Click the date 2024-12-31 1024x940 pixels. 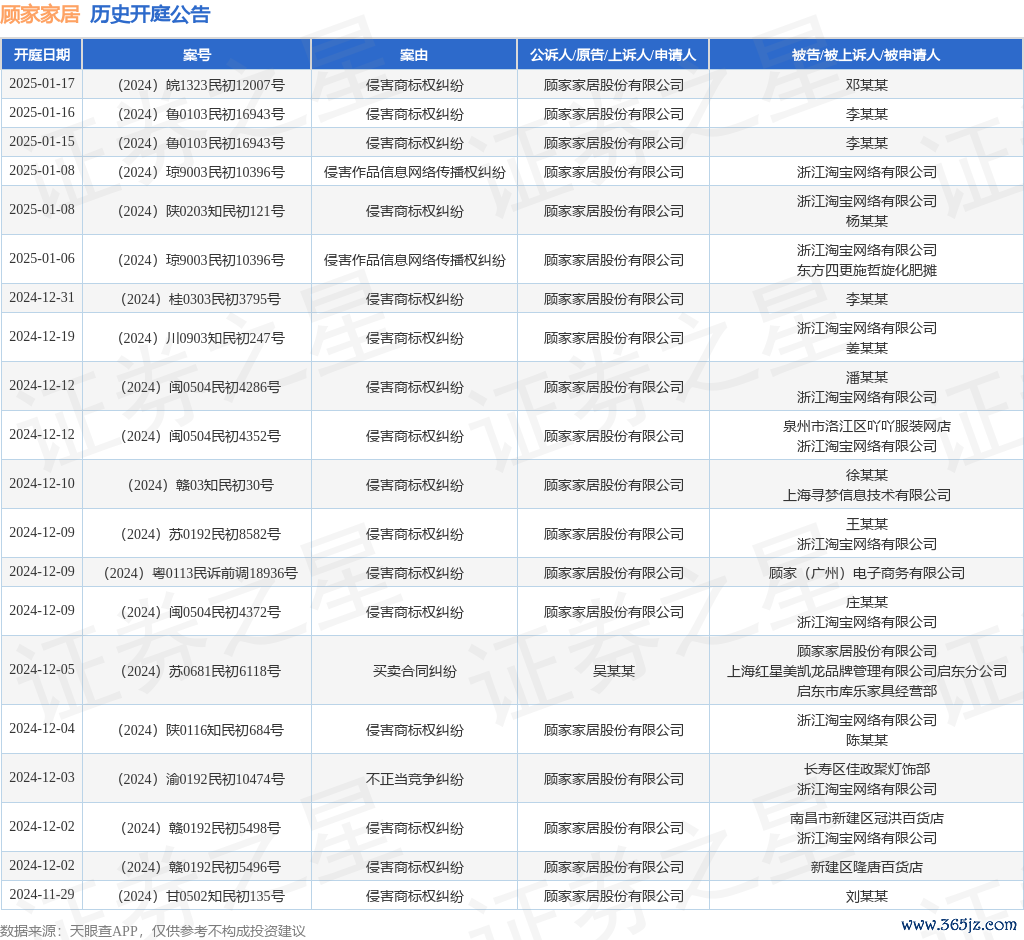pos(42,297)
